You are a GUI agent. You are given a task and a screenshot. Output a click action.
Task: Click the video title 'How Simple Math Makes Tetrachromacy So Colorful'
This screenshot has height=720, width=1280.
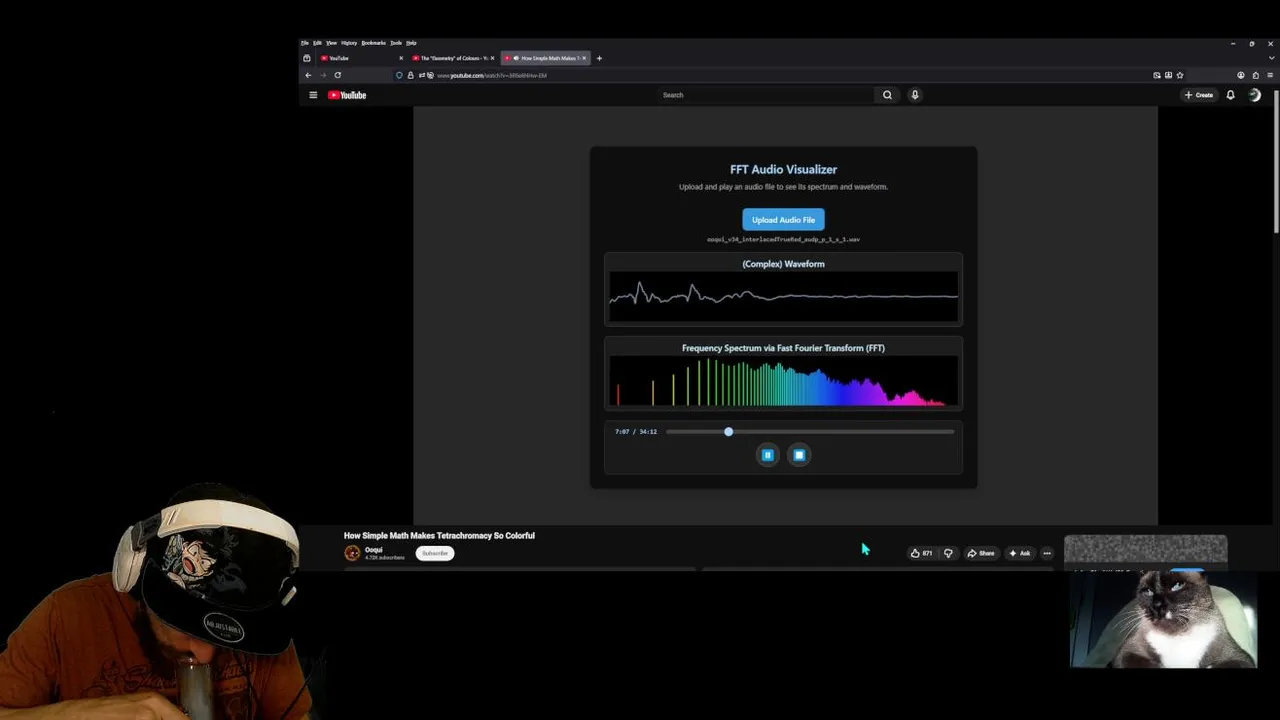coord(439,535)
